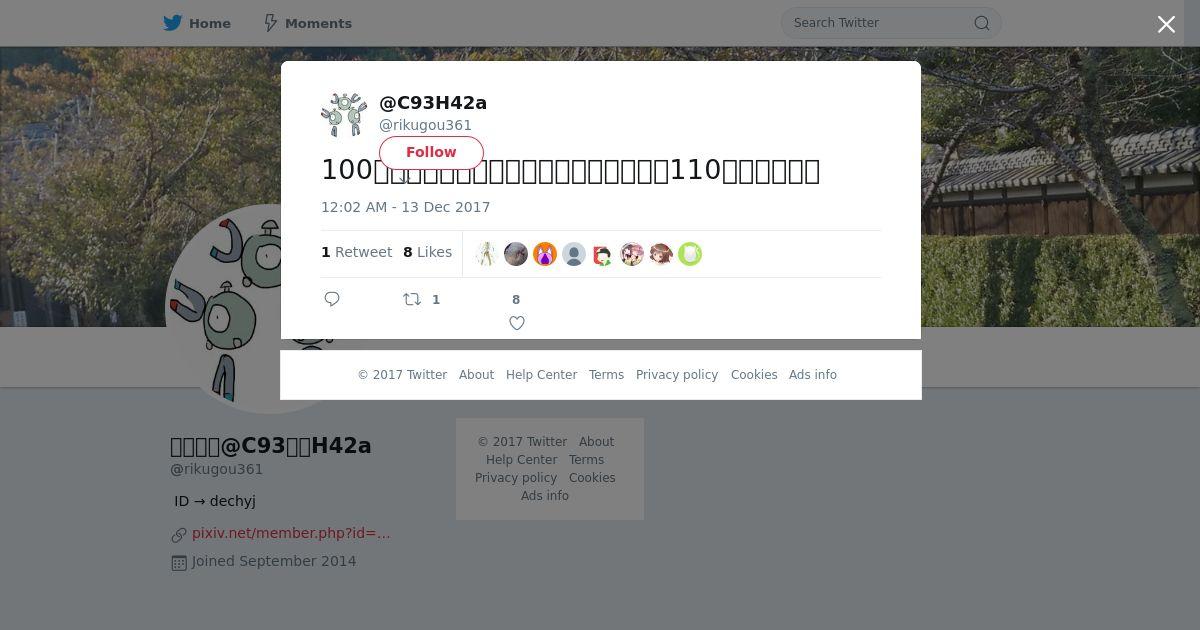Open Ads info in the modal footer
The image size is (1200, 630).
813,375
